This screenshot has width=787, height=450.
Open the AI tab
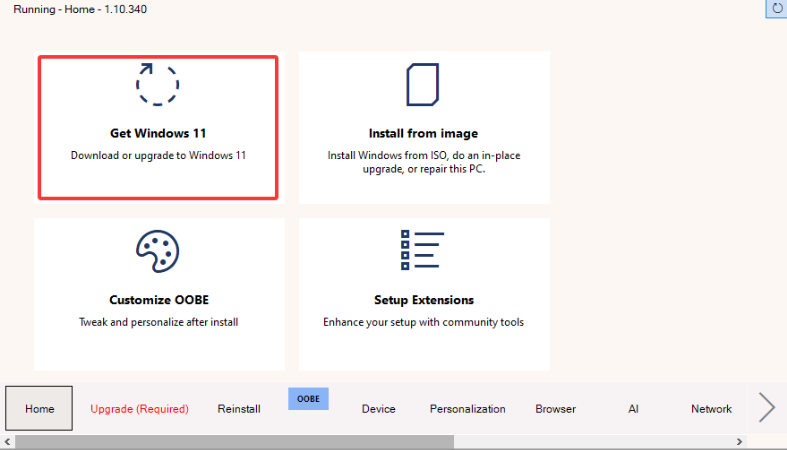[633, 409]
